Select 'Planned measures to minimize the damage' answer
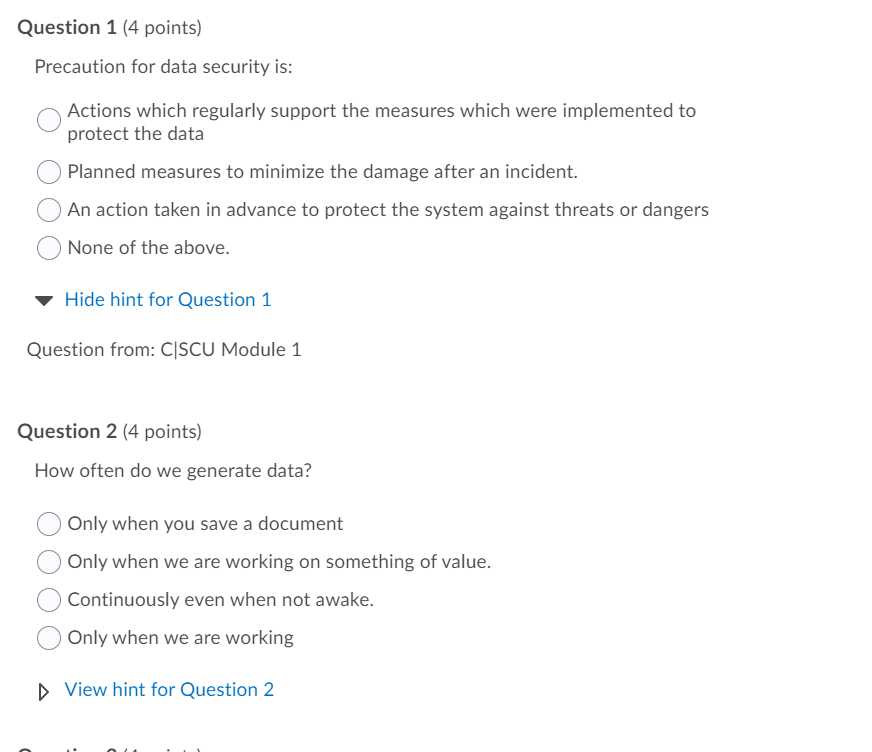The image size is (872, 752). pyautogui.click(x=48, y=171)
